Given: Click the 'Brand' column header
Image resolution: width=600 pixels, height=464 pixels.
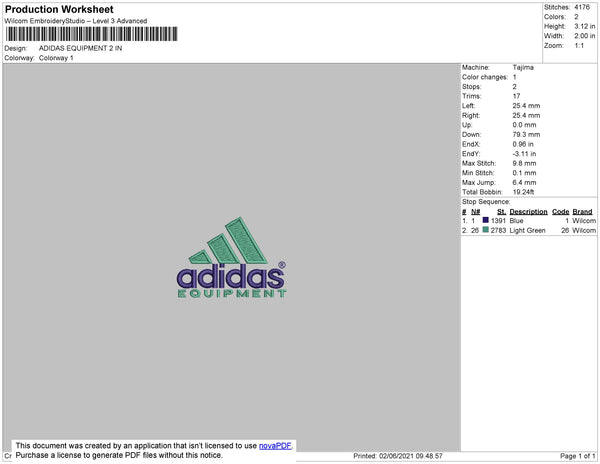Looking at the screenshot, I should (x=582, y=212).
